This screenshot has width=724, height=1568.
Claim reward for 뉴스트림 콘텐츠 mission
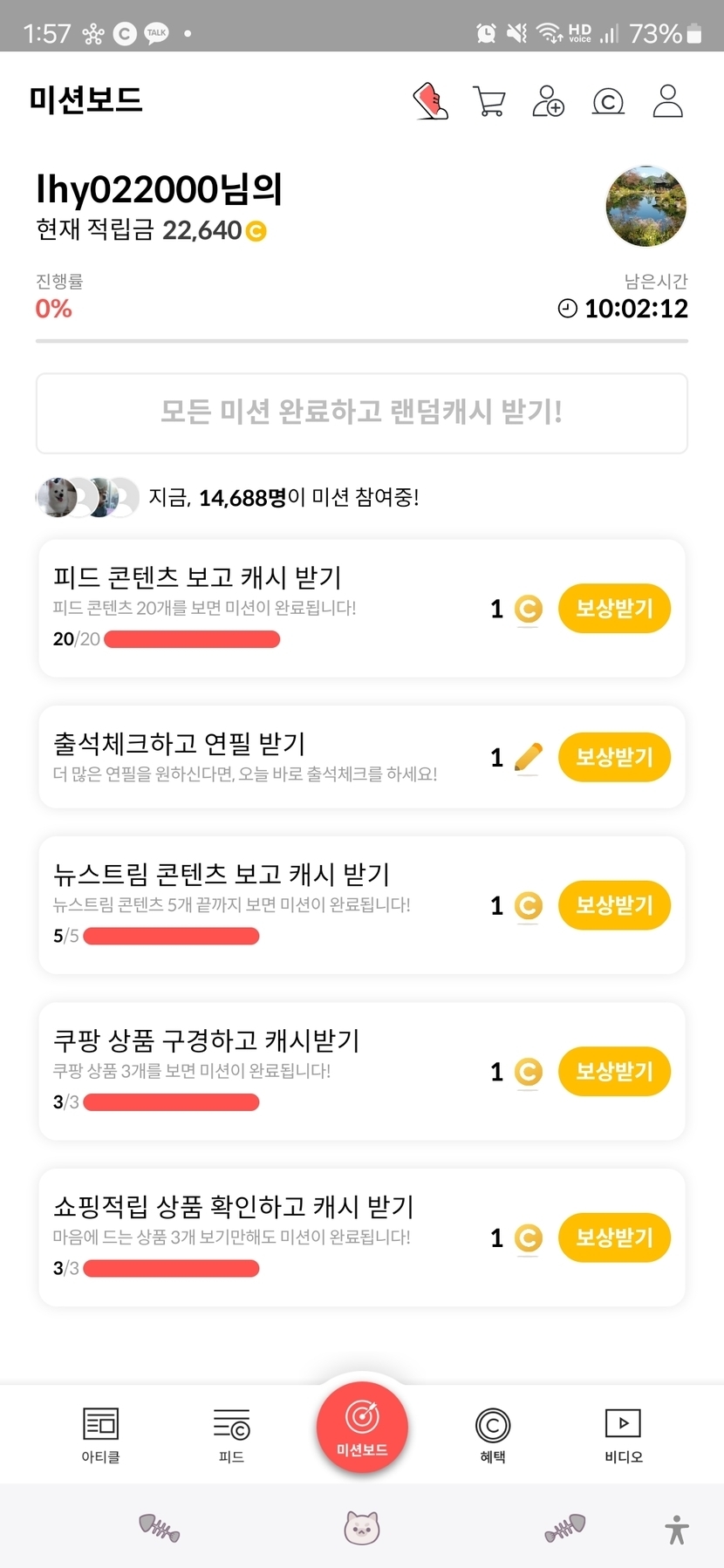[x=614, y=905]
